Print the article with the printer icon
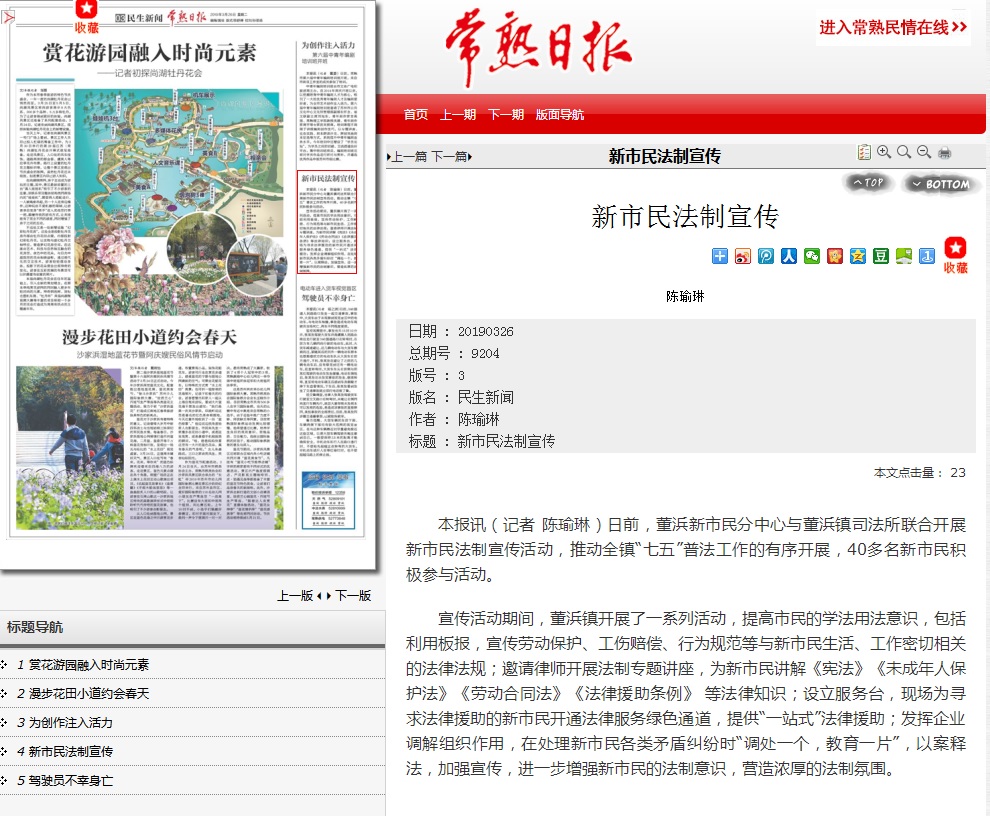The height and width of the screenshot is (816, 990). pyautogui.click(x=945, y=152)
